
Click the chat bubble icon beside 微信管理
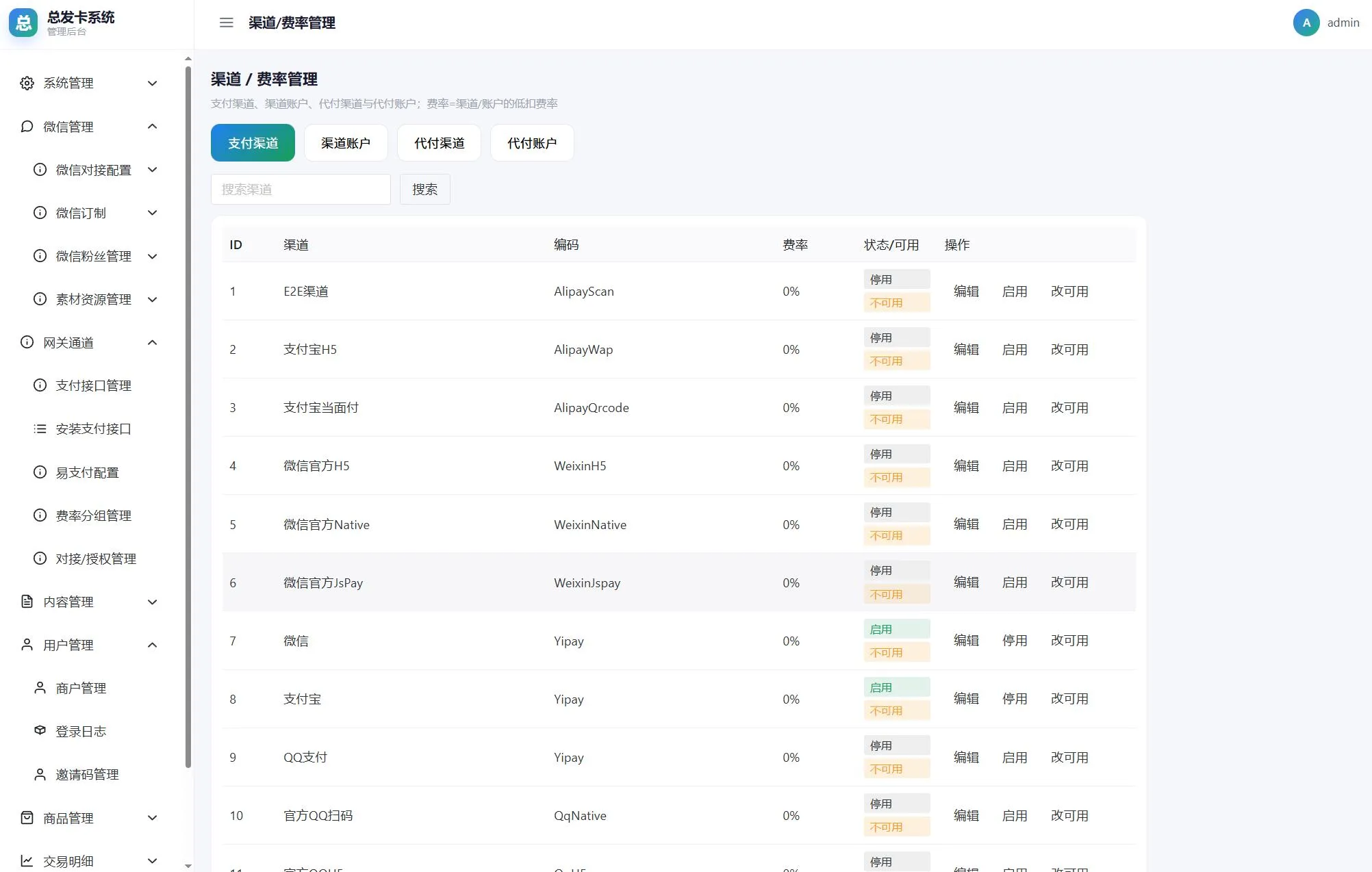pos(27,127)
